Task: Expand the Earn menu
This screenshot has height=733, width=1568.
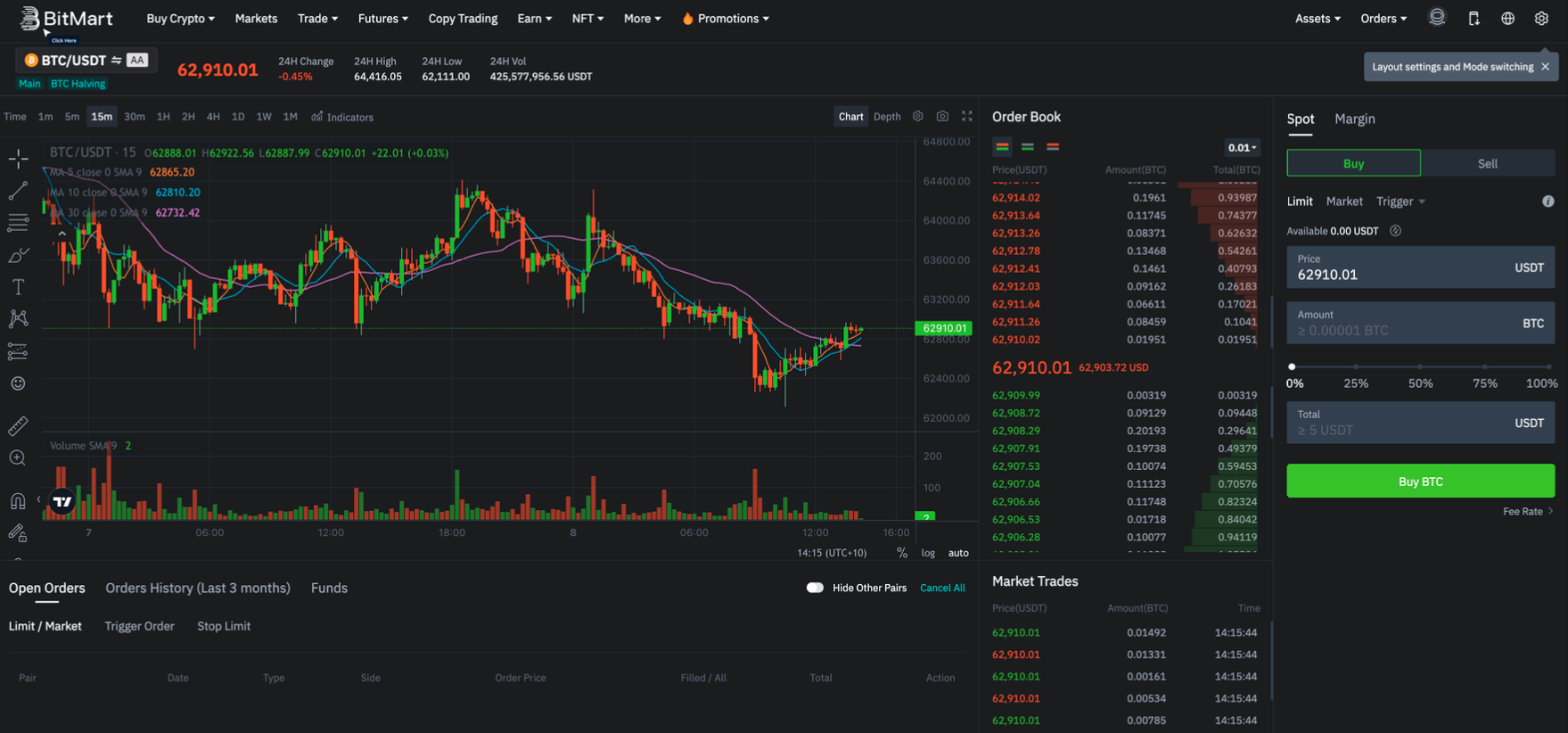Action: [534, 19]
